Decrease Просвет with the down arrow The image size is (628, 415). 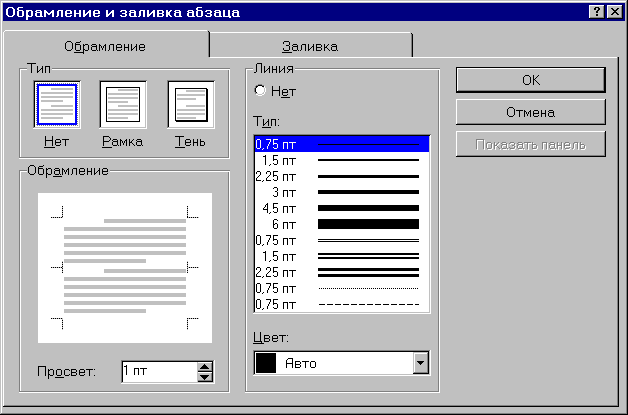[205, 377]
